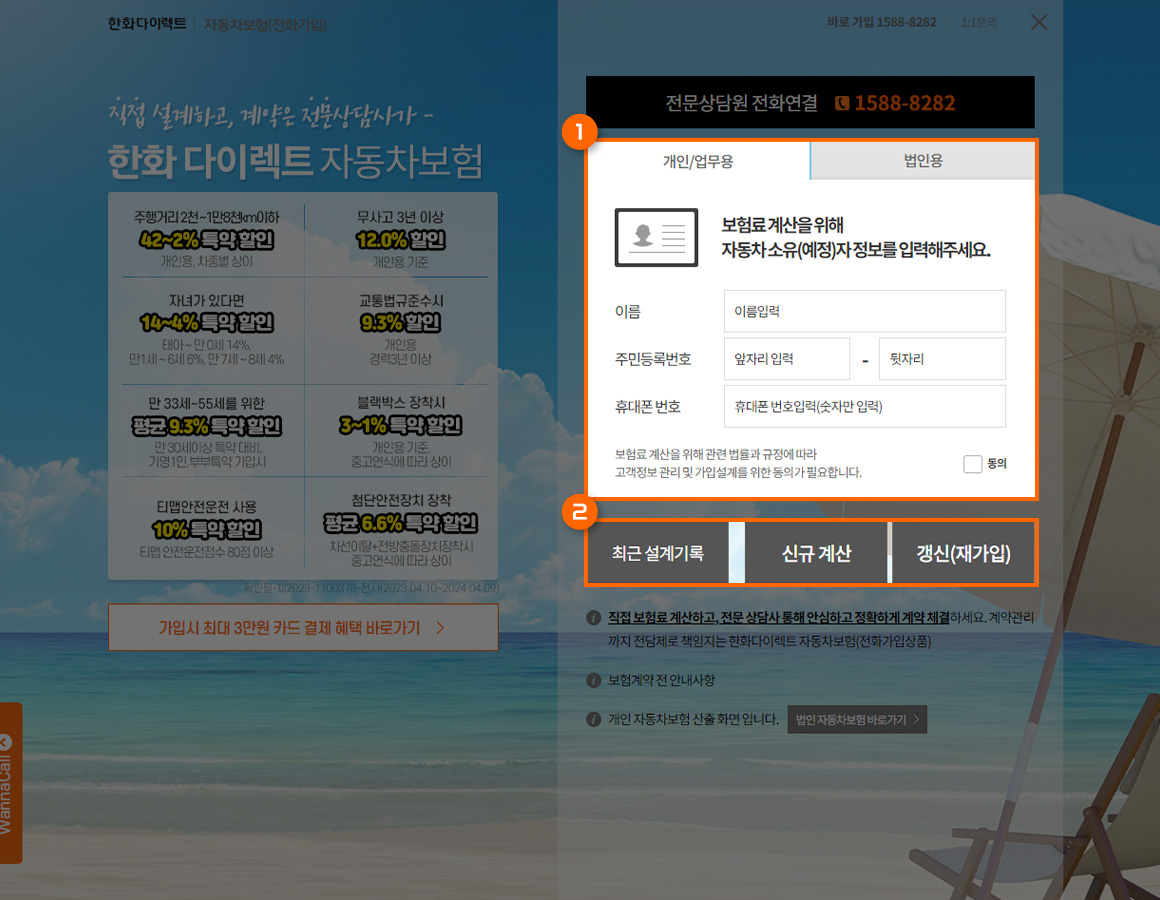Open 직접 보험료 계산하고 underlined link

778,618
